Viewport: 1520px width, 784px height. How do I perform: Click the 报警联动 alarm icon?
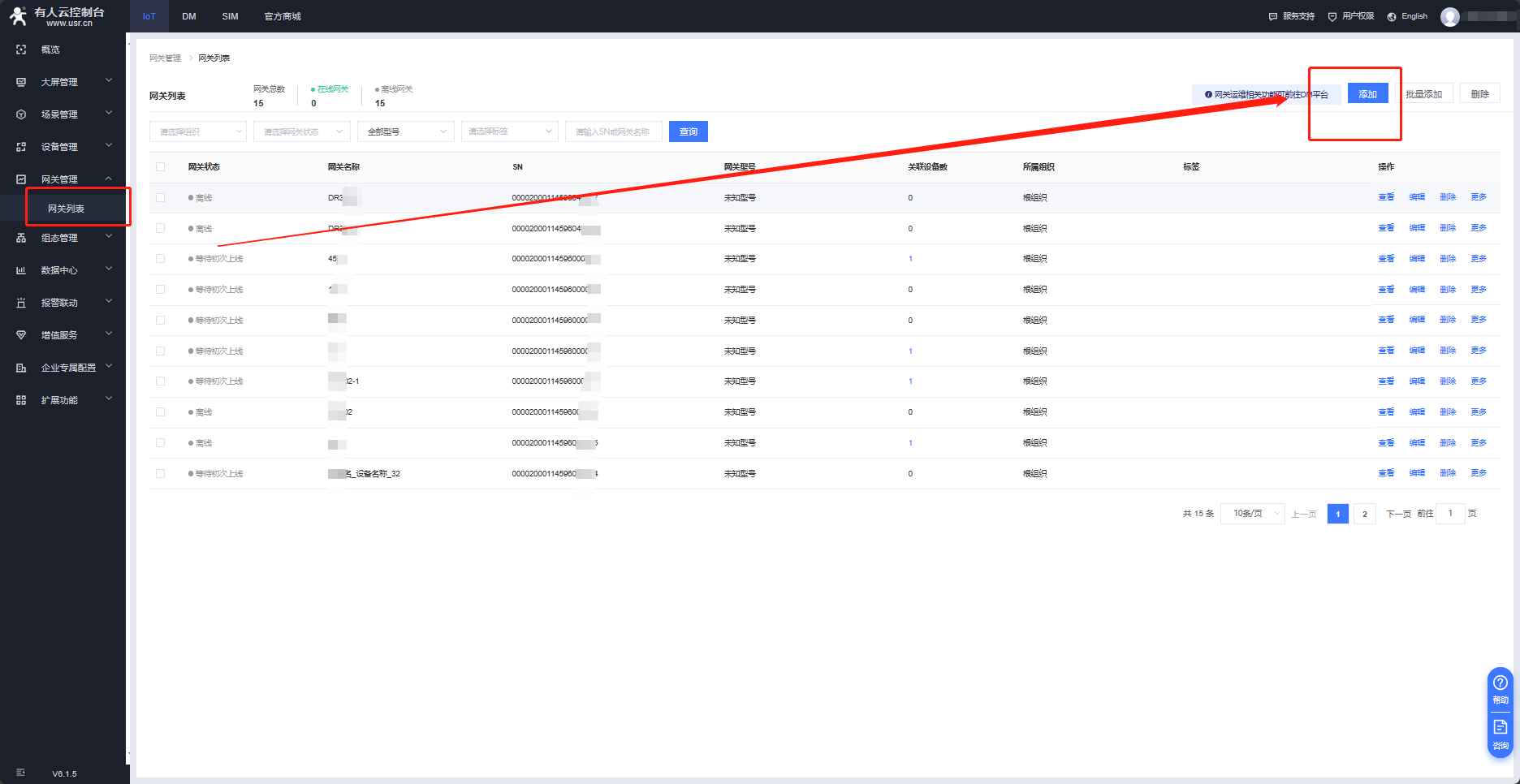(x=21, y=303)
